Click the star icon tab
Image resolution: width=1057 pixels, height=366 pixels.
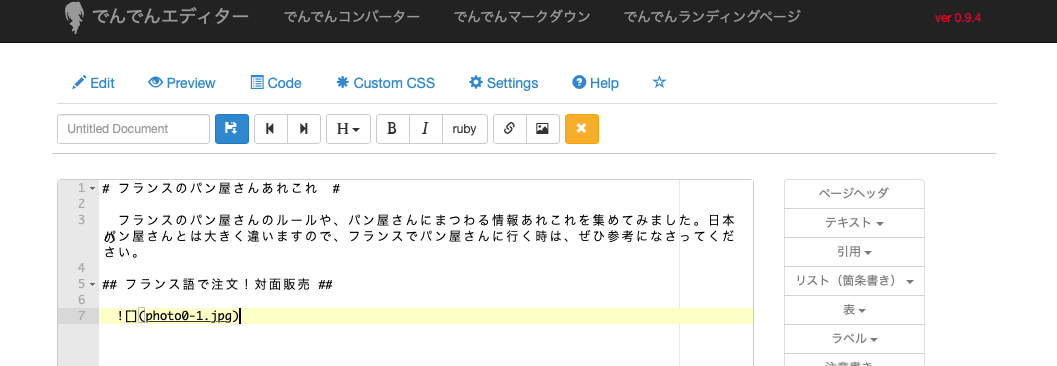(659, 82)
